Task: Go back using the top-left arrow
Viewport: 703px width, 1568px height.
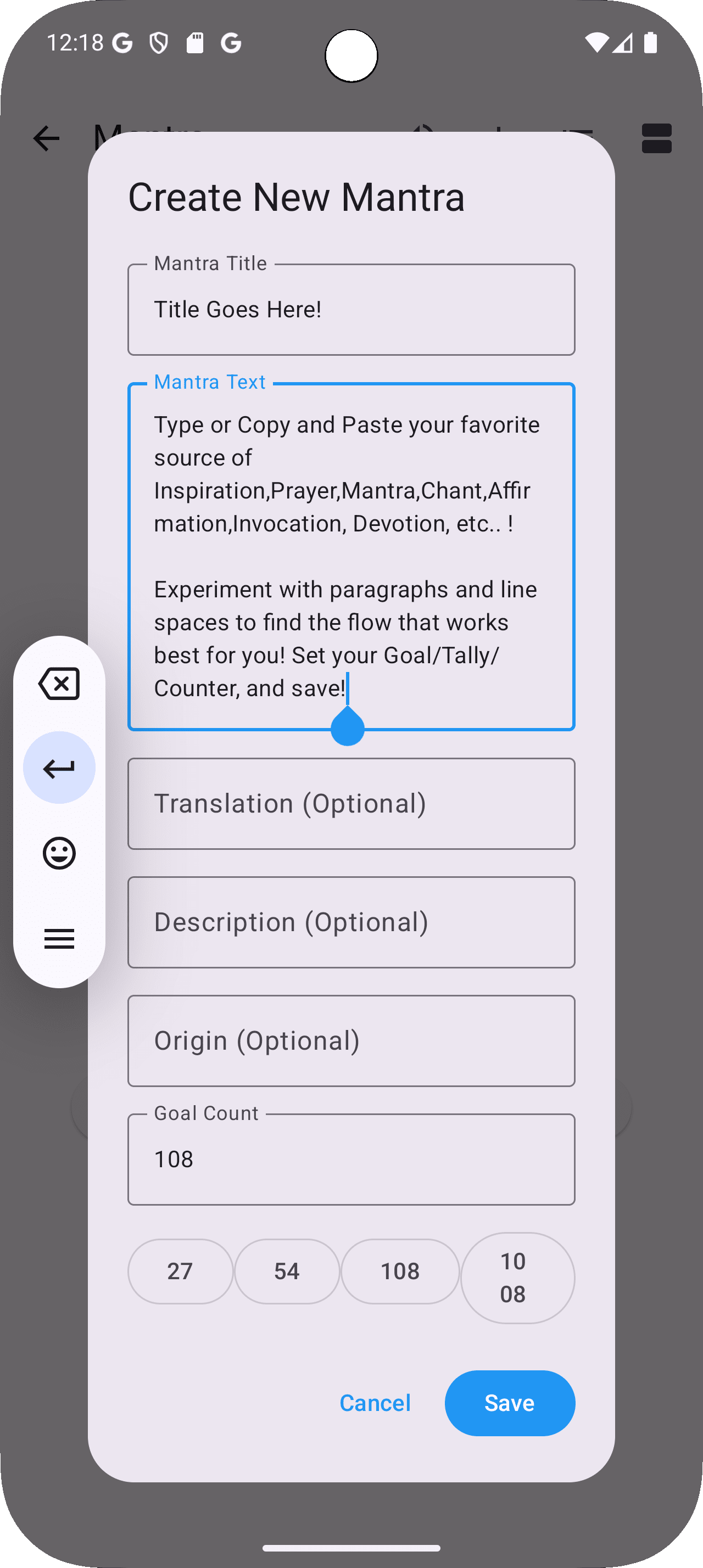Action: 46,139
